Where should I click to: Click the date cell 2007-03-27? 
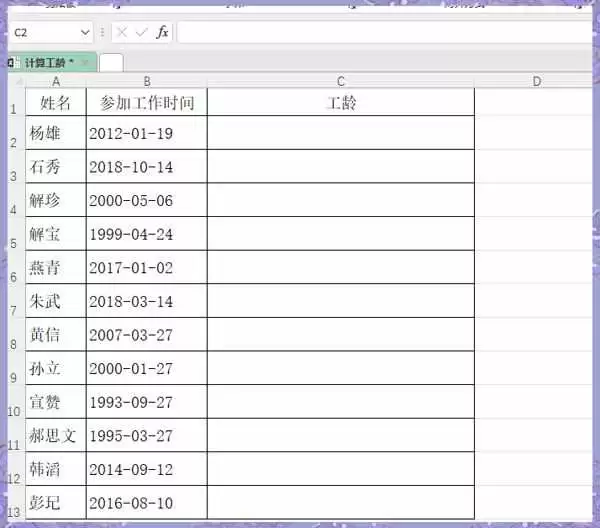147,335
